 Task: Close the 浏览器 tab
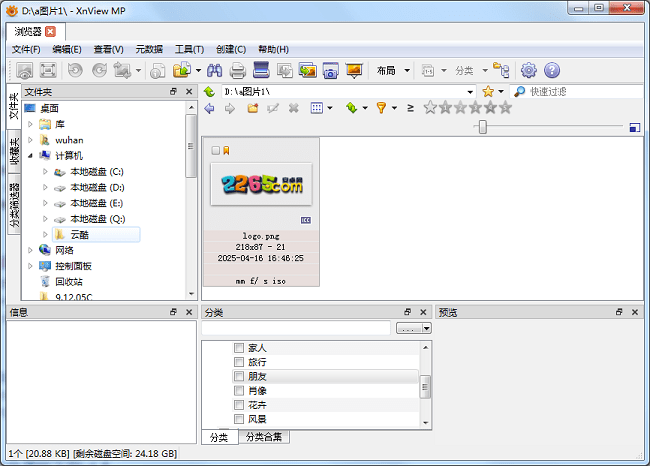pyautogui.click(x=50, y=32)
